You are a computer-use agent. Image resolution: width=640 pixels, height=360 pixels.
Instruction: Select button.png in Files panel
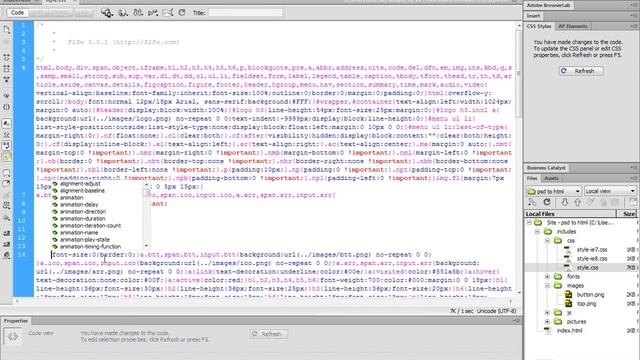pos(590,295)
